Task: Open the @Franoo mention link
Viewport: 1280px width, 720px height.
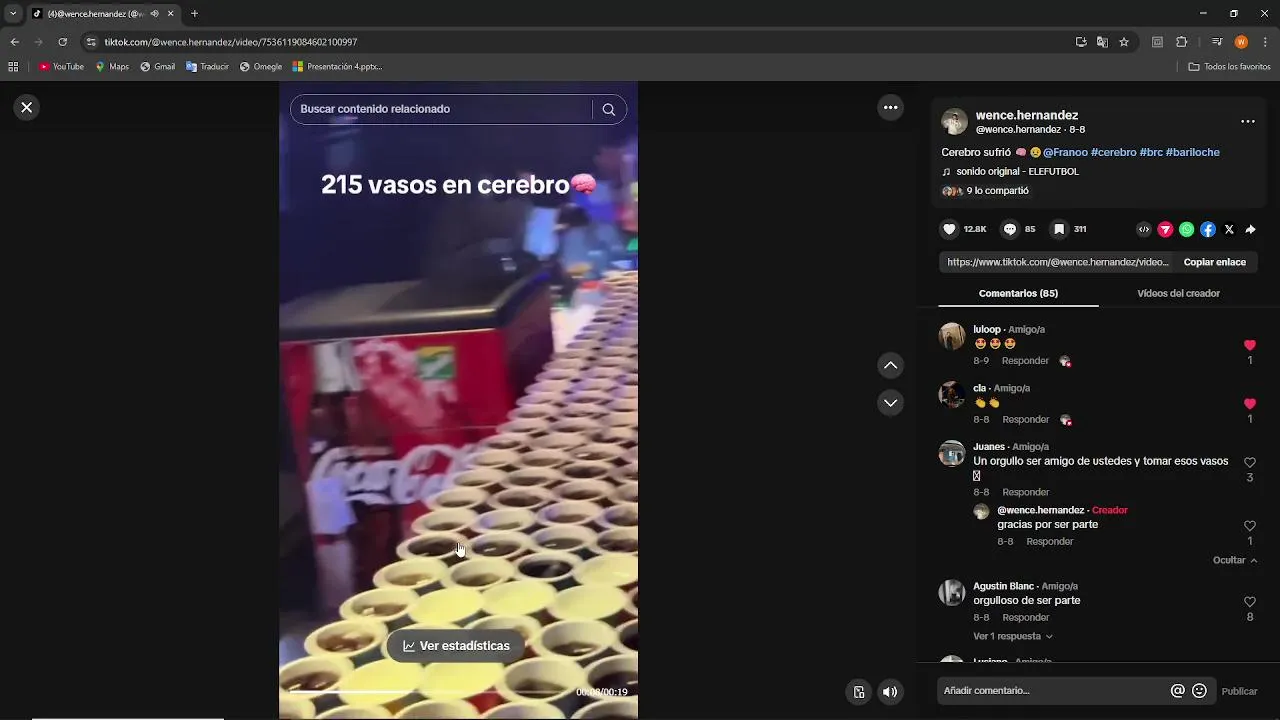Action: point(1065,152)
